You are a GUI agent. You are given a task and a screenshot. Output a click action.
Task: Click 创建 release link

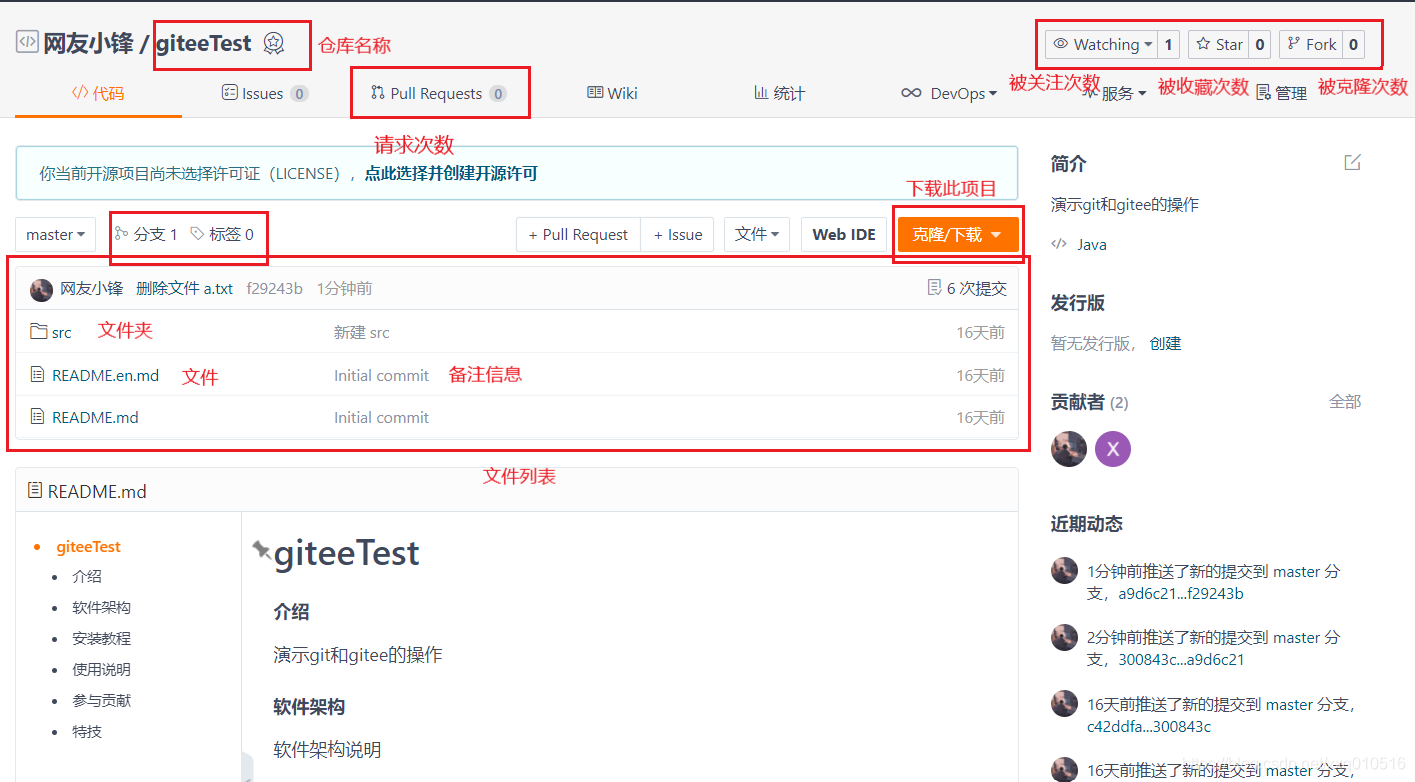(x=1165, y=343)
